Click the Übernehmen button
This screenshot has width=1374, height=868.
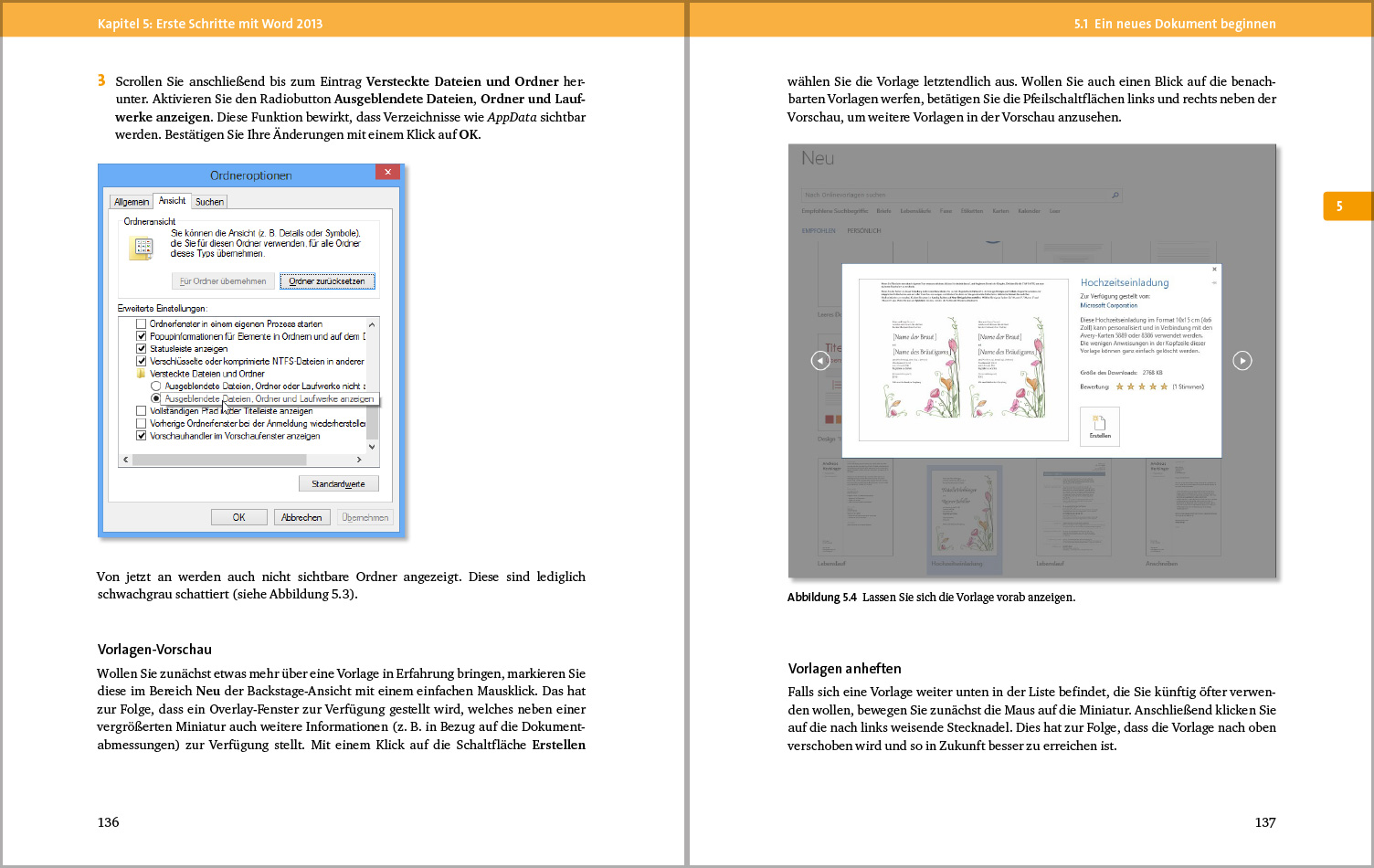365,517
